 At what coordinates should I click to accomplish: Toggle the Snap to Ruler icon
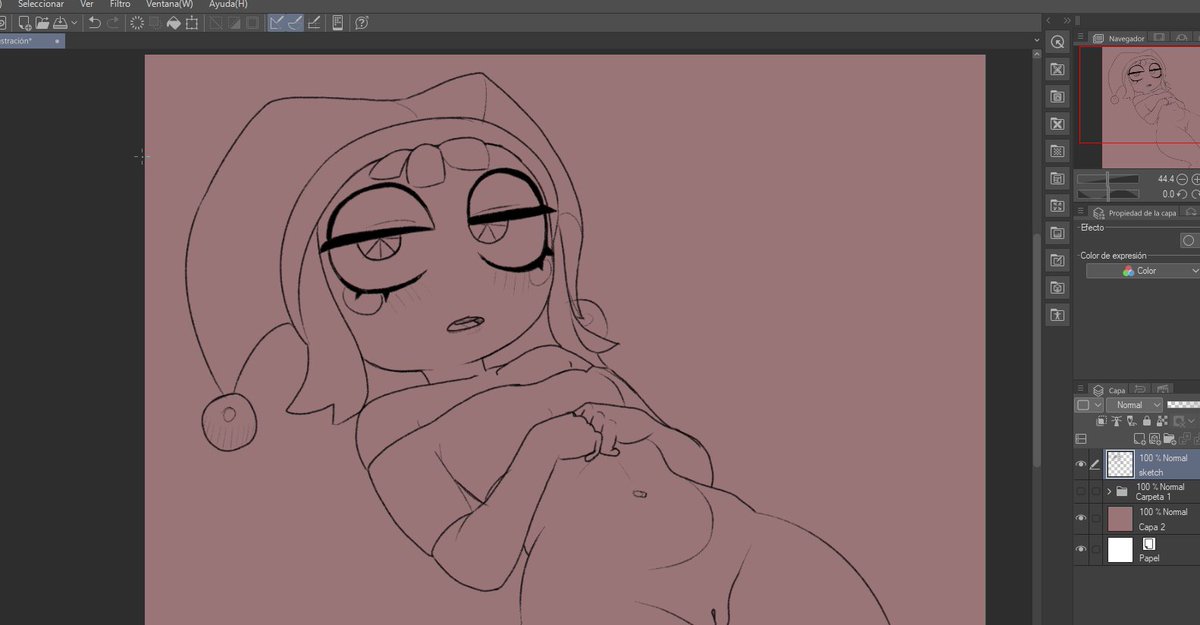pos(277,23)
